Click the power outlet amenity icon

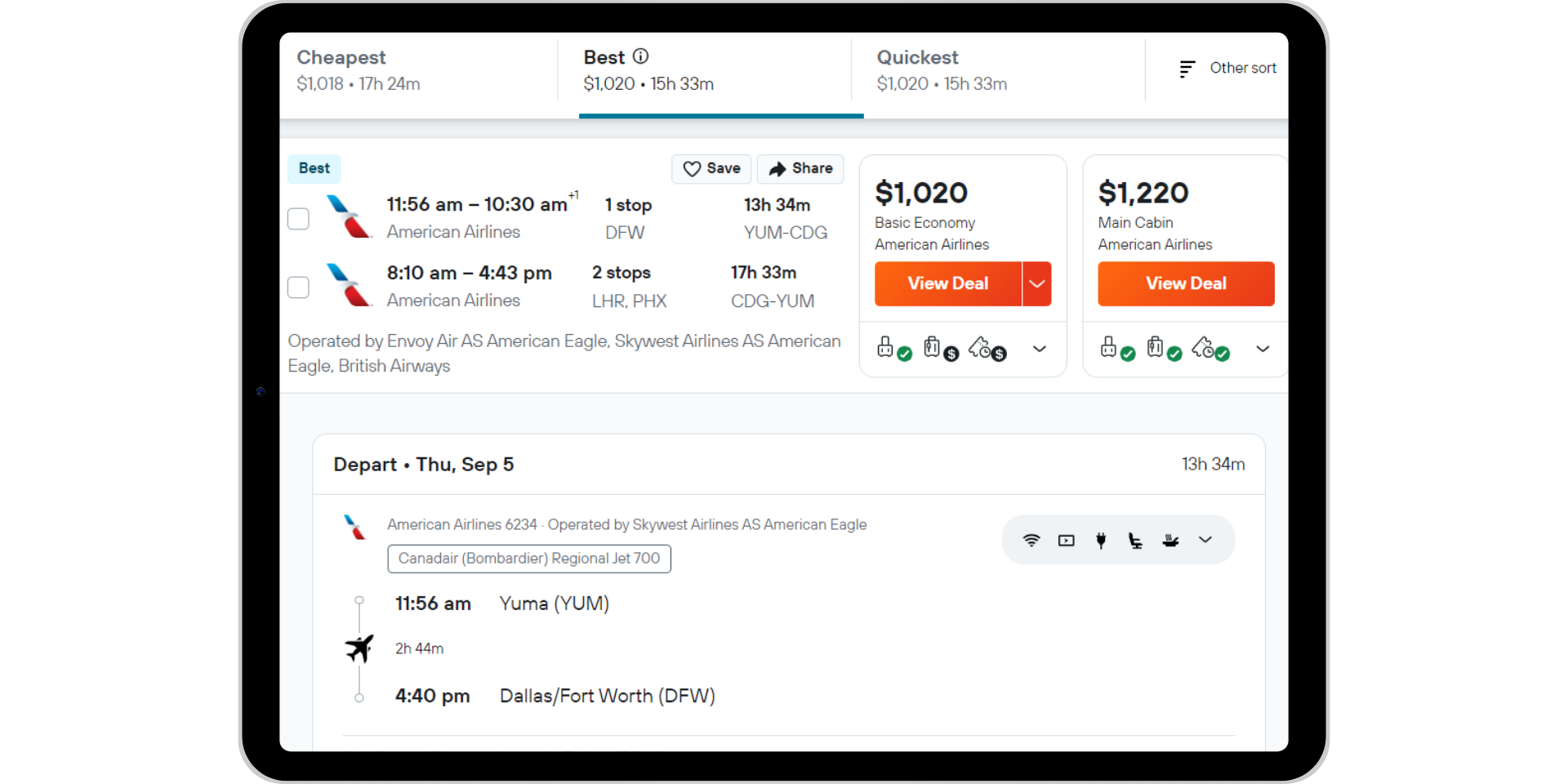coord(1101,540)
